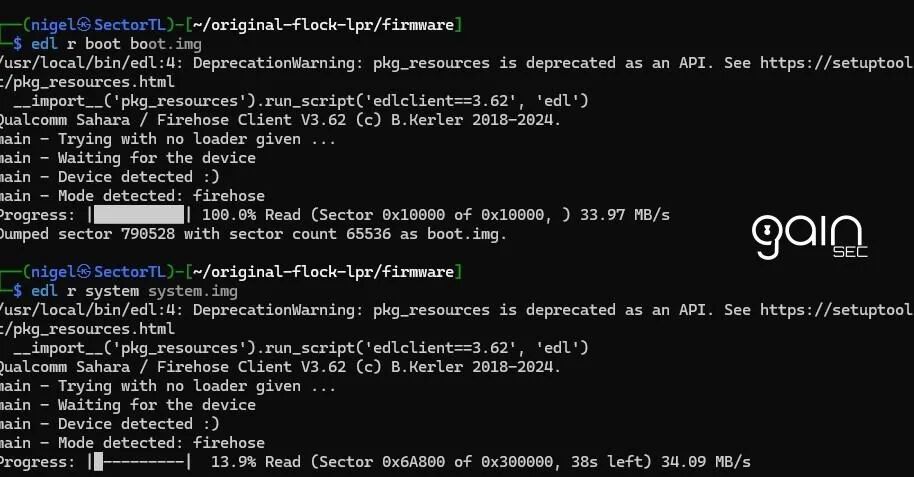Click the completed 100% progress bar
This screenshot has height=477, width=914.
pyautogui.click(x=139, y=215)
